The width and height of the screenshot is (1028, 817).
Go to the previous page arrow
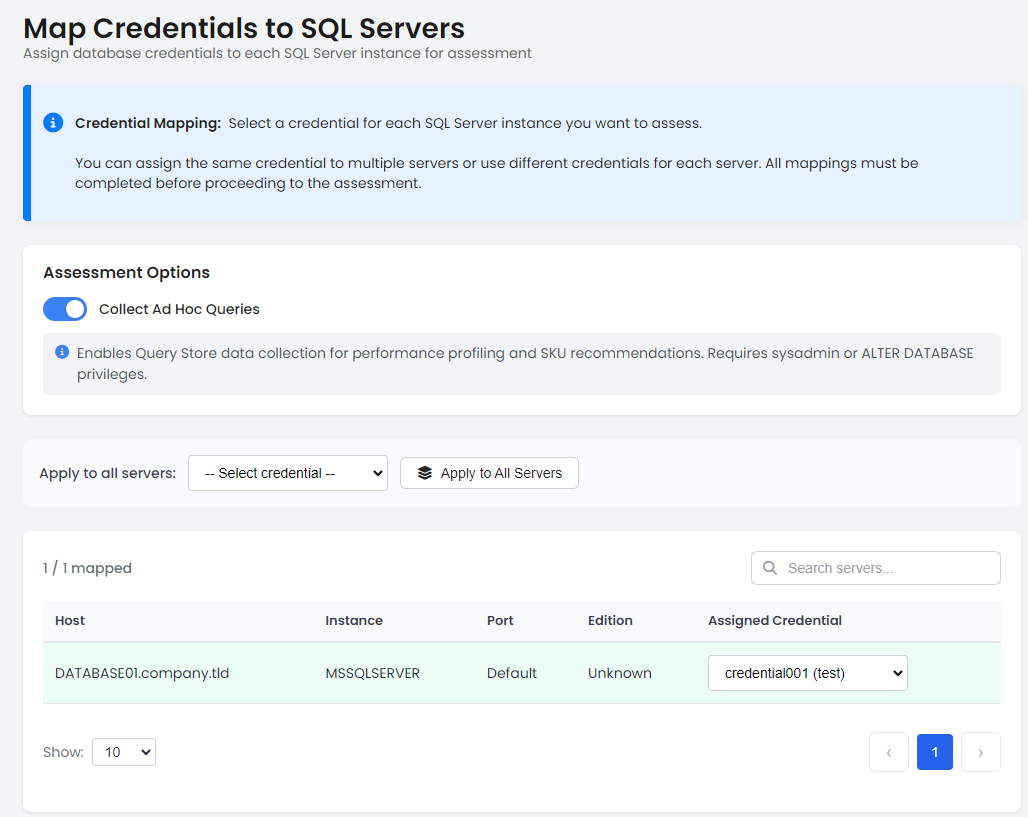pos(889,752)
